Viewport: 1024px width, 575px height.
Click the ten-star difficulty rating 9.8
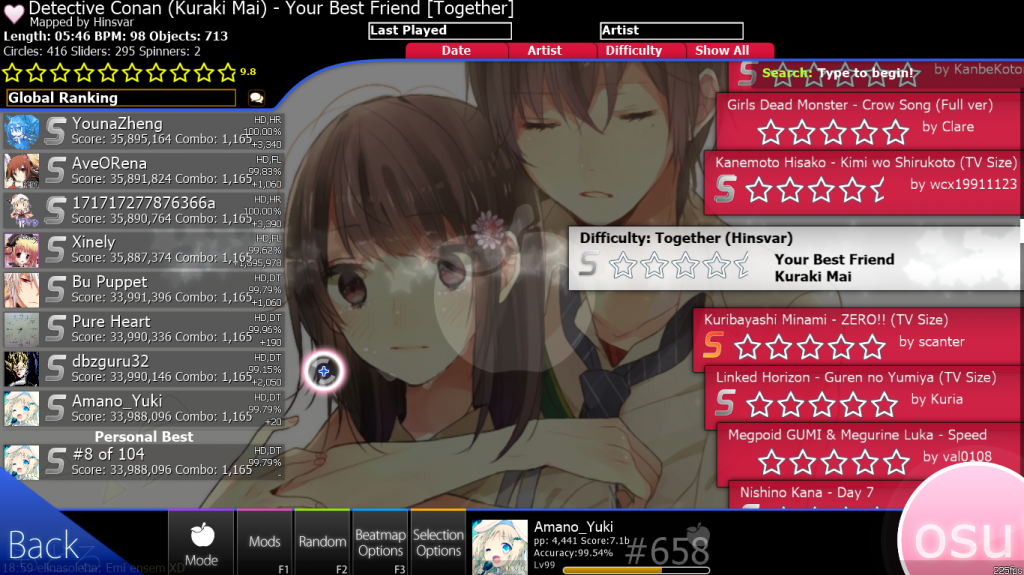click(129, 73)
